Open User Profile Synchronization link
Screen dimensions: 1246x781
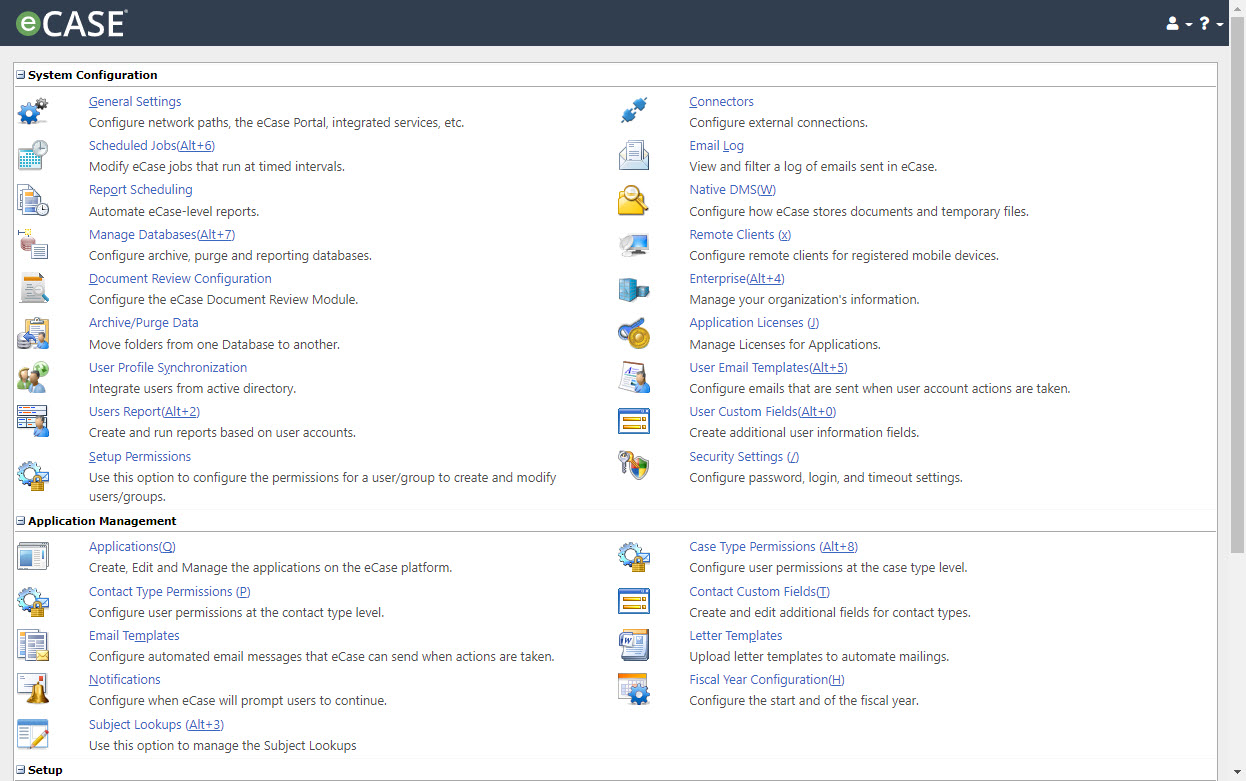[x=168, y=368]
